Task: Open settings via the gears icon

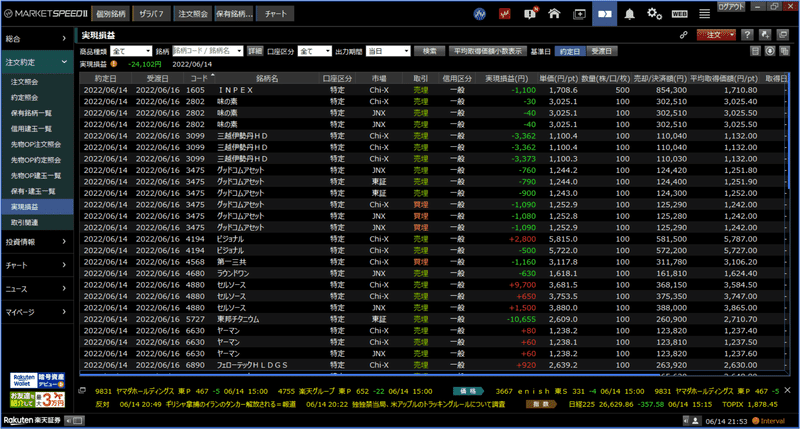Action: [655, 14]
